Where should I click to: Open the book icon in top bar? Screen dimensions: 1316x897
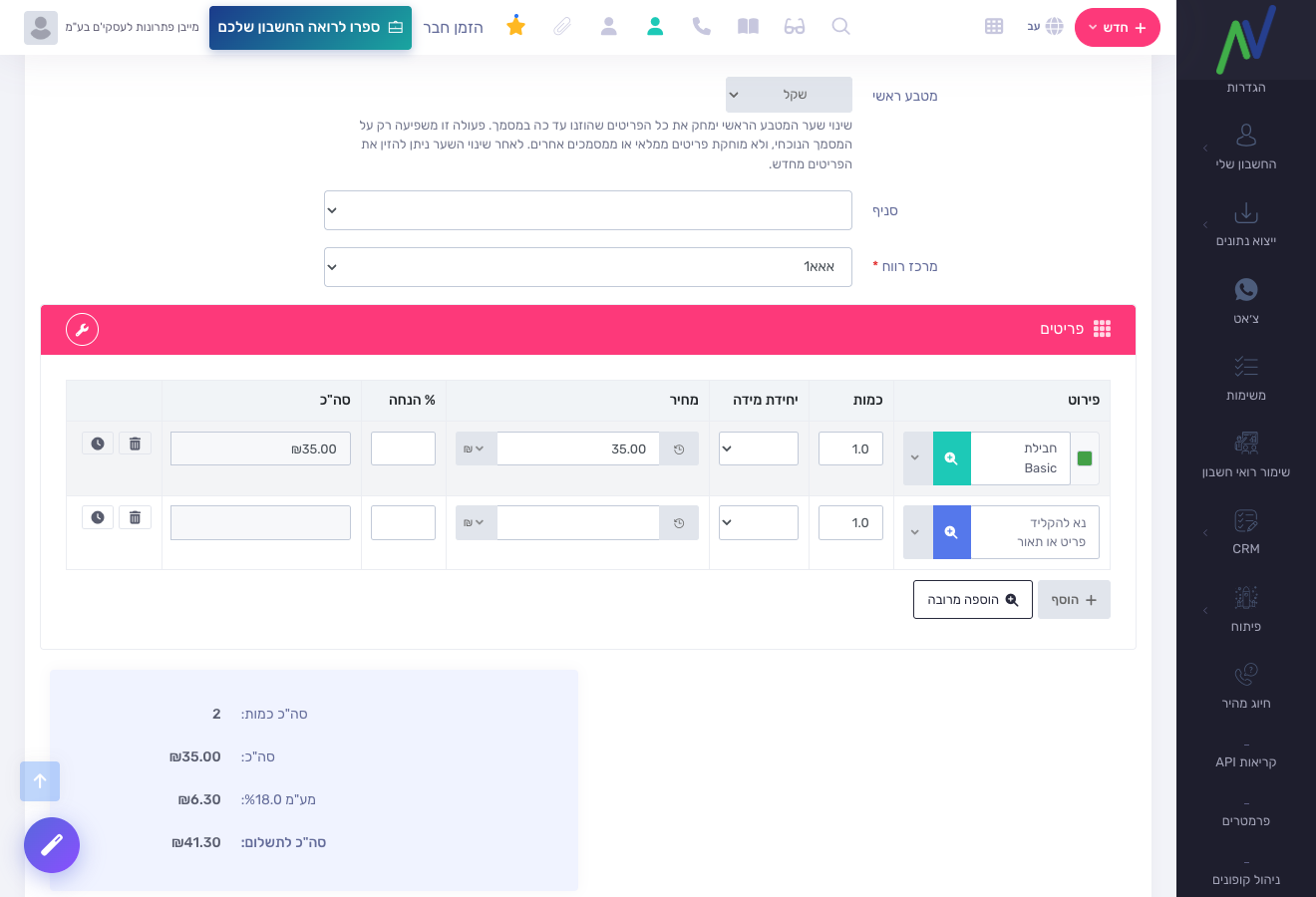click(748, 26)
